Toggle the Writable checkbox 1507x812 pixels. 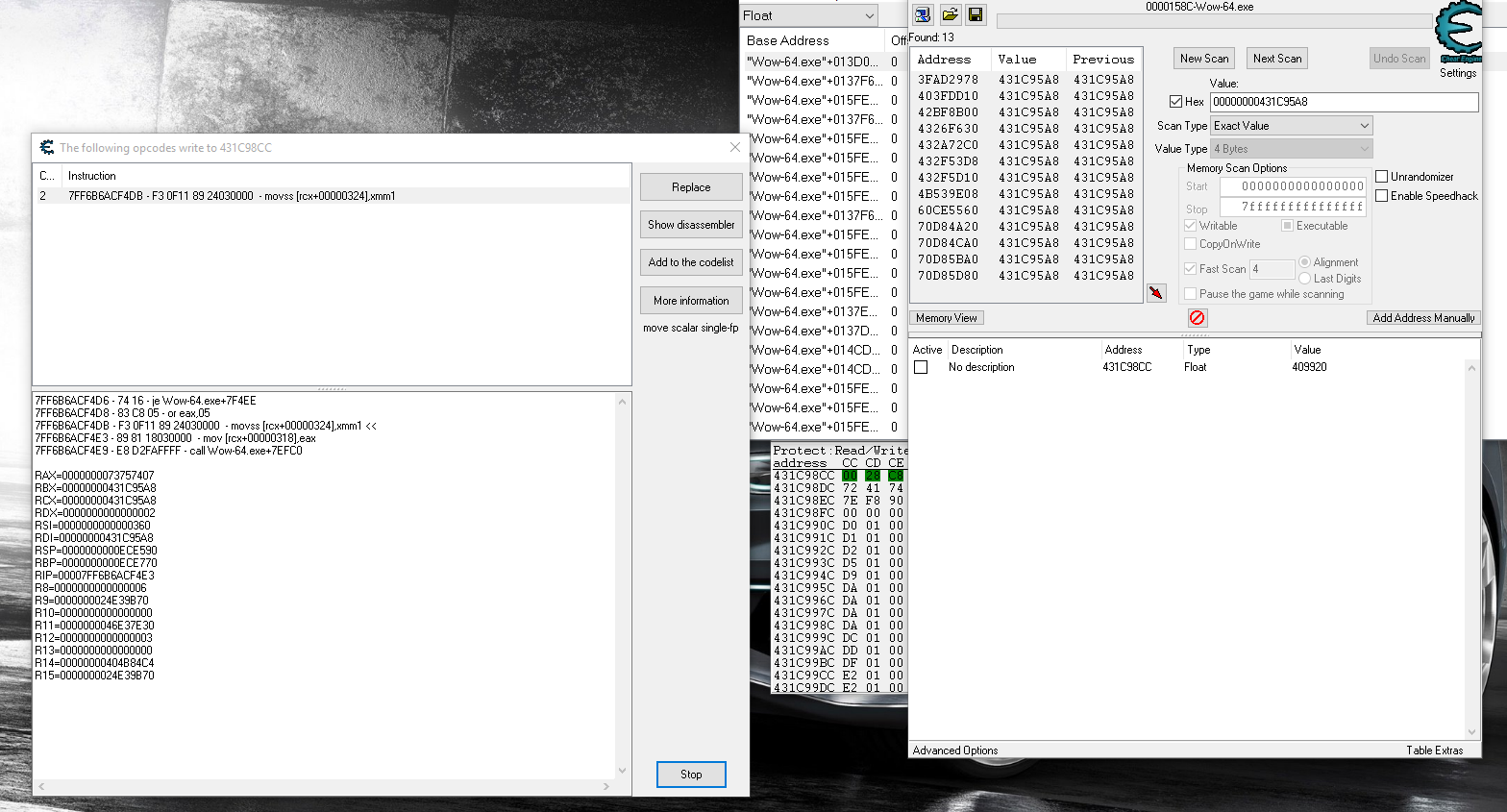1190,226
